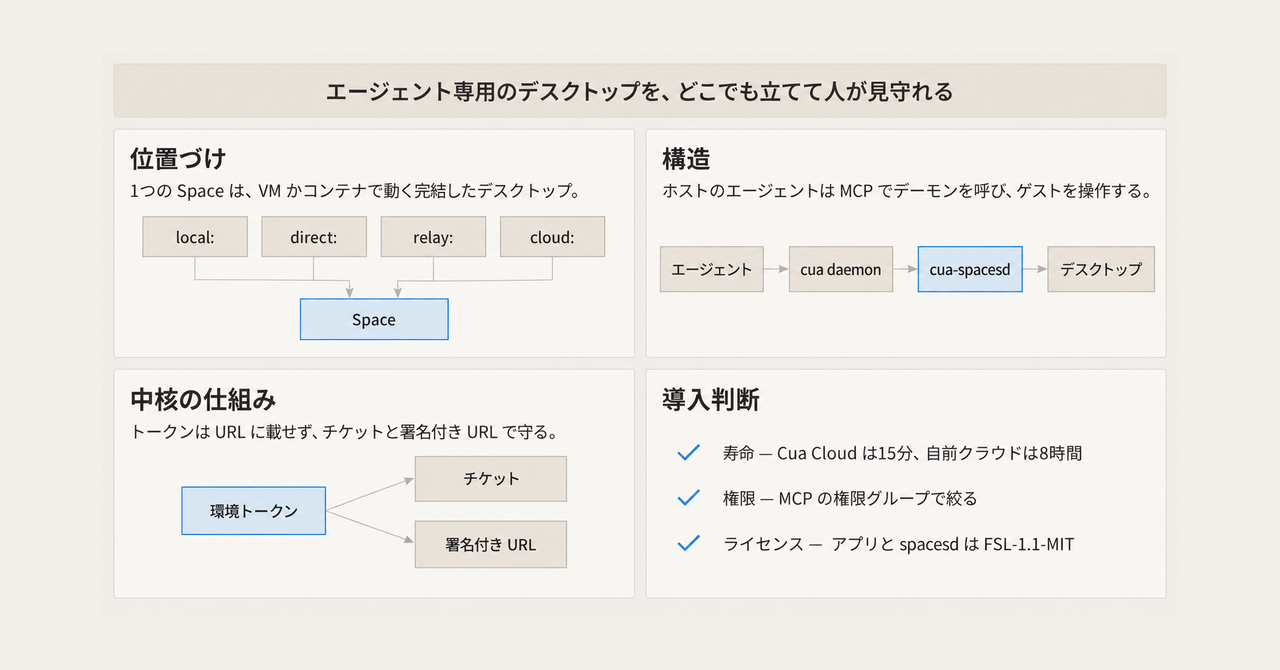Click the title エージェント専用のデスクトップを、どこでも立てて人が見守れる
This screenshot has height=670, width=1280.
[x=640, y=92]
